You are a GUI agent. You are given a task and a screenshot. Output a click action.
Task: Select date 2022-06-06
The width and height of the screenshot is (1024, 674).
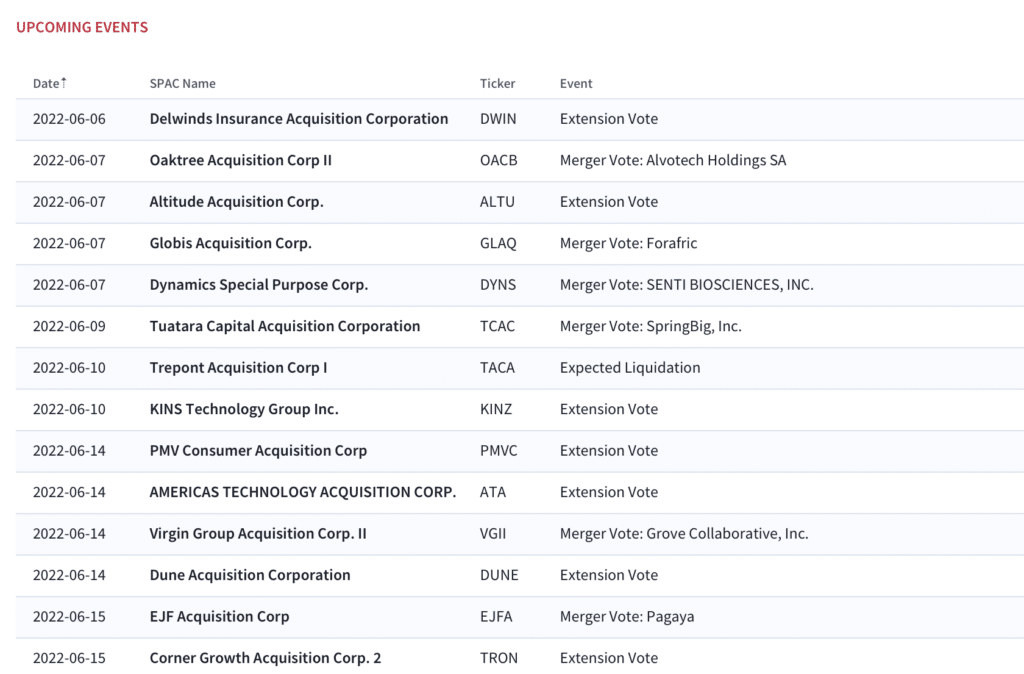click(x=69, y=119)
